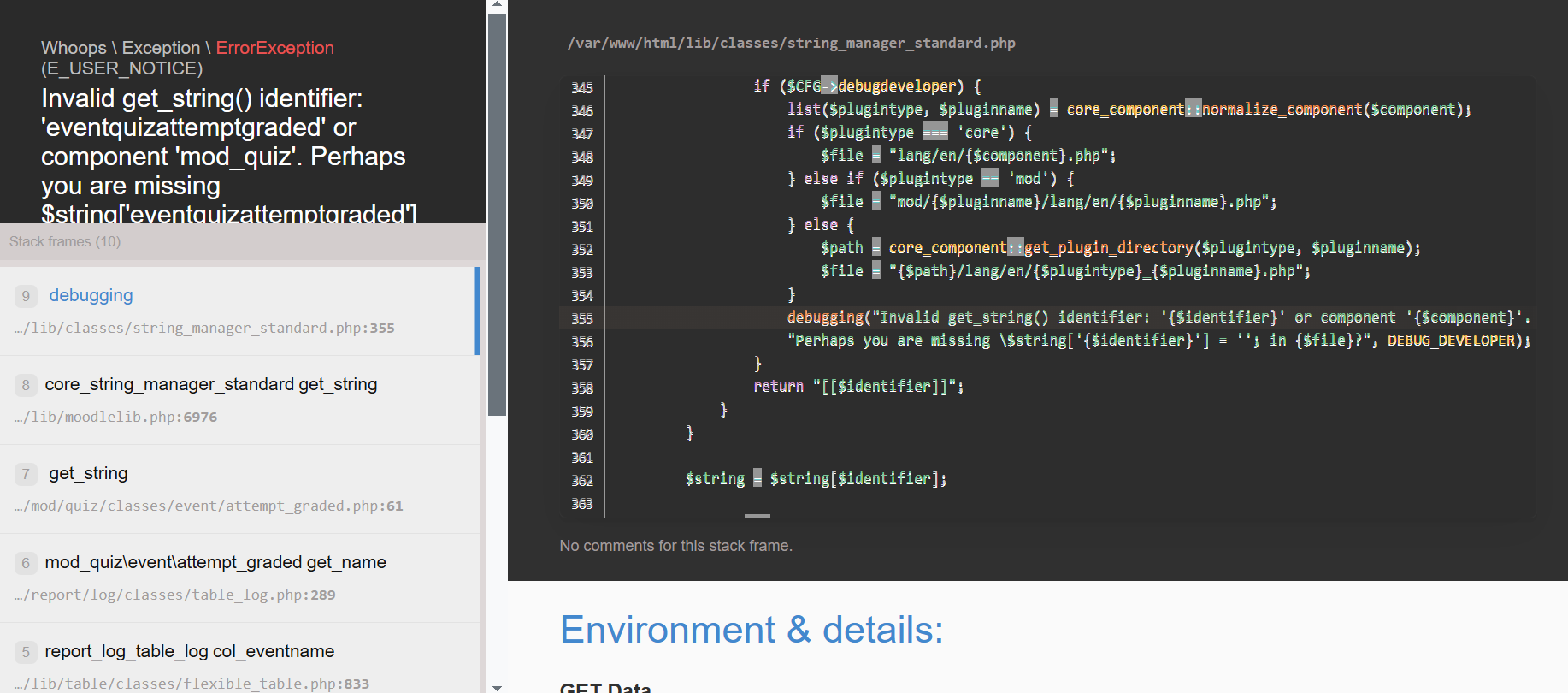1568x693 pixels.
Task: Click the frame number 9 badge
Action: click(x=26, y=296)
